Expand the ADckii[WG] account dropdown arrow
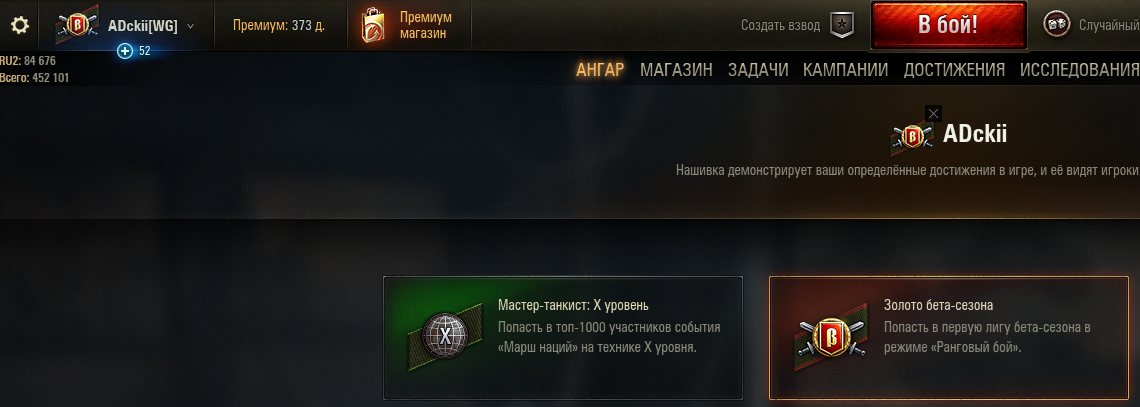 190,26
